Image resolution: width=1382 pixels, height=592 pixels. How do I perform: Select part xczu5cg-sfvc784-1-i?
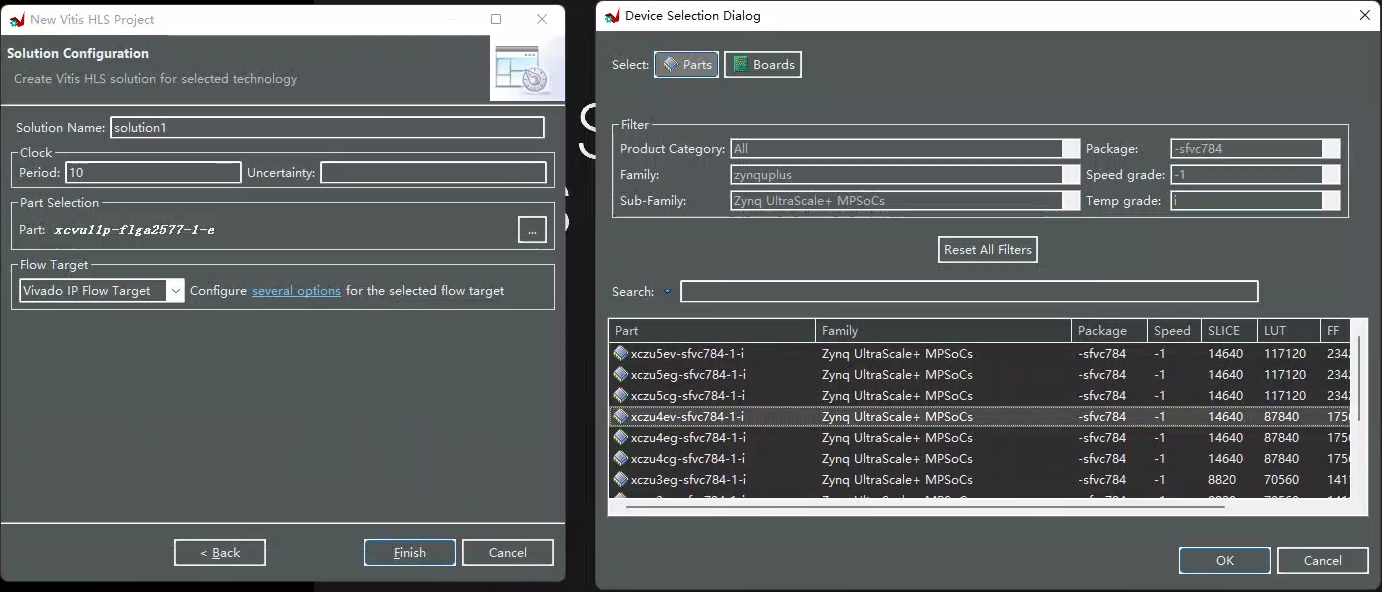click(980, 396)
